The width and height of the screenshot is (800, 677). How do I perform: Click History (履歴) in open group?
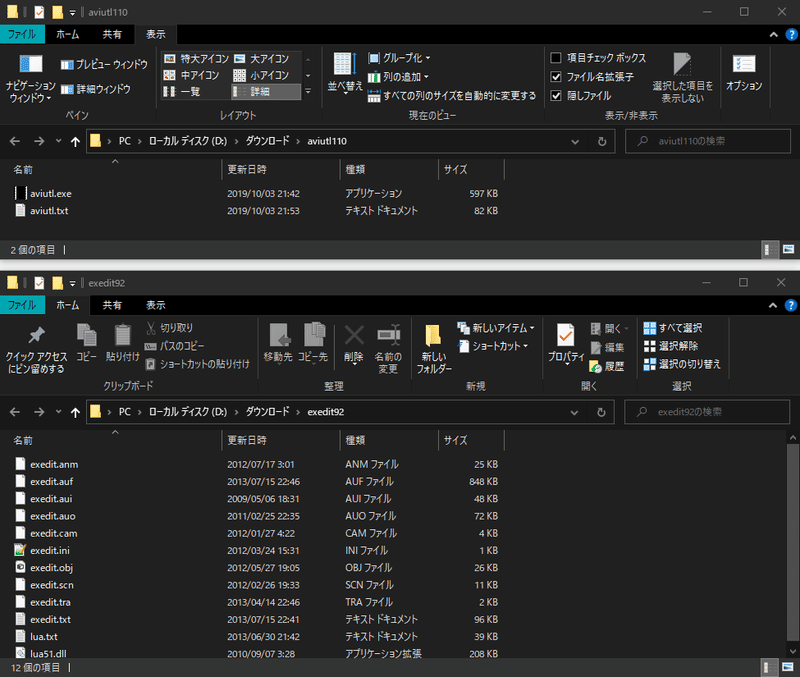pos(607,366)
